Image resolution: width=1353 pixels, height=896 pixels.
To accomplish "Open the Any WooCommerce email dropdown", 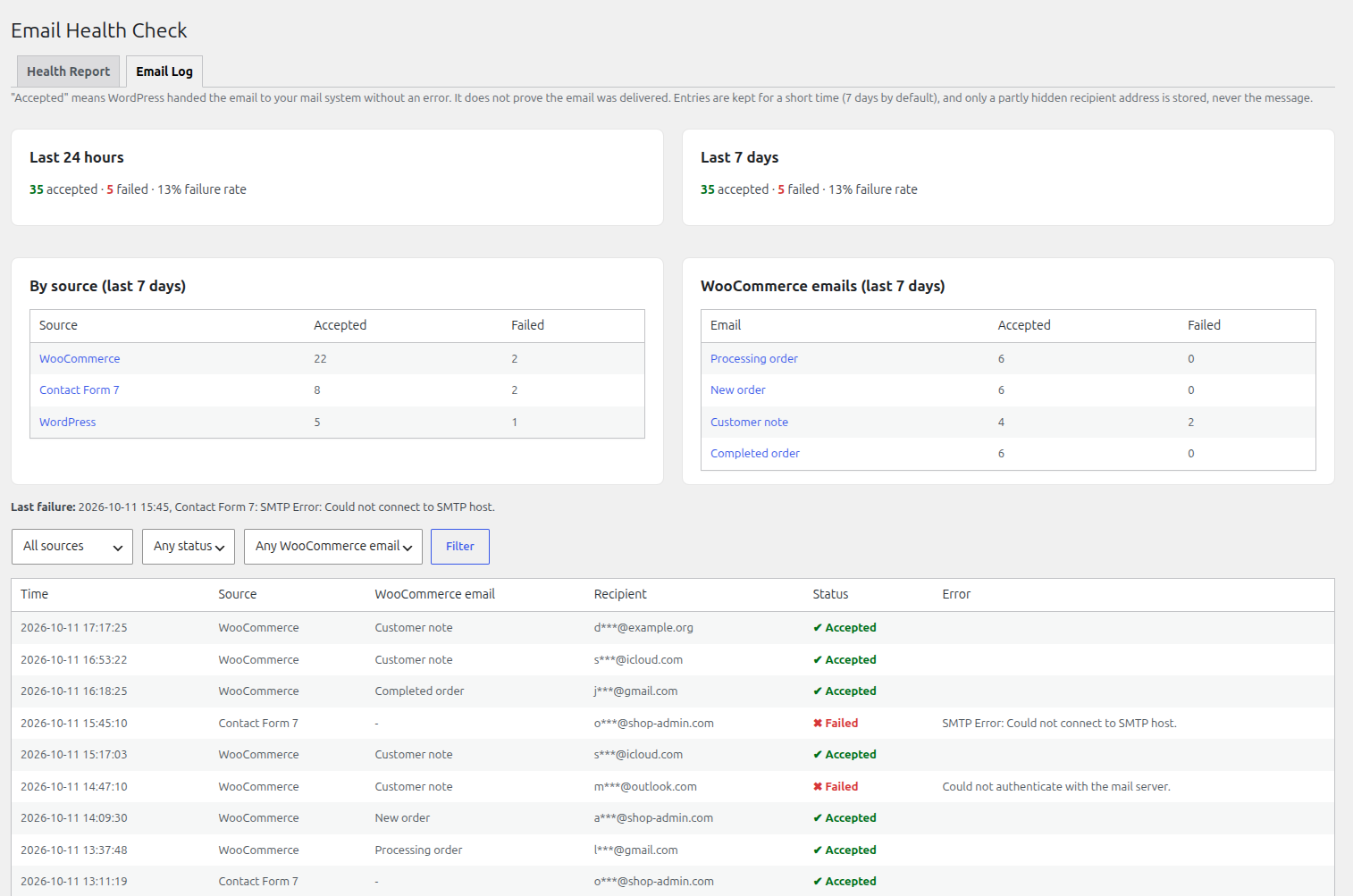I will [333, 547].
